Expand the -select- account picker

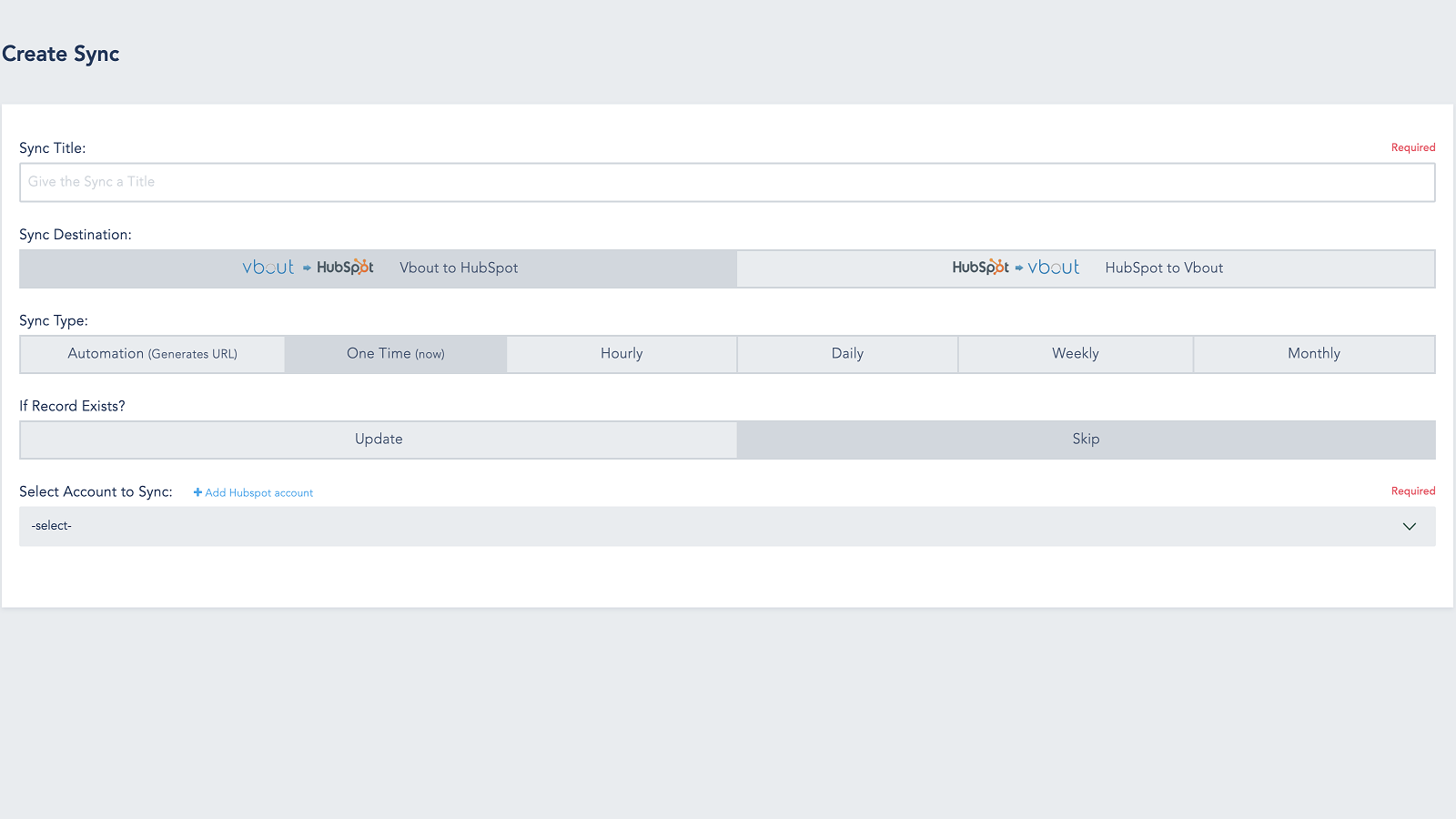pos(364,526)
